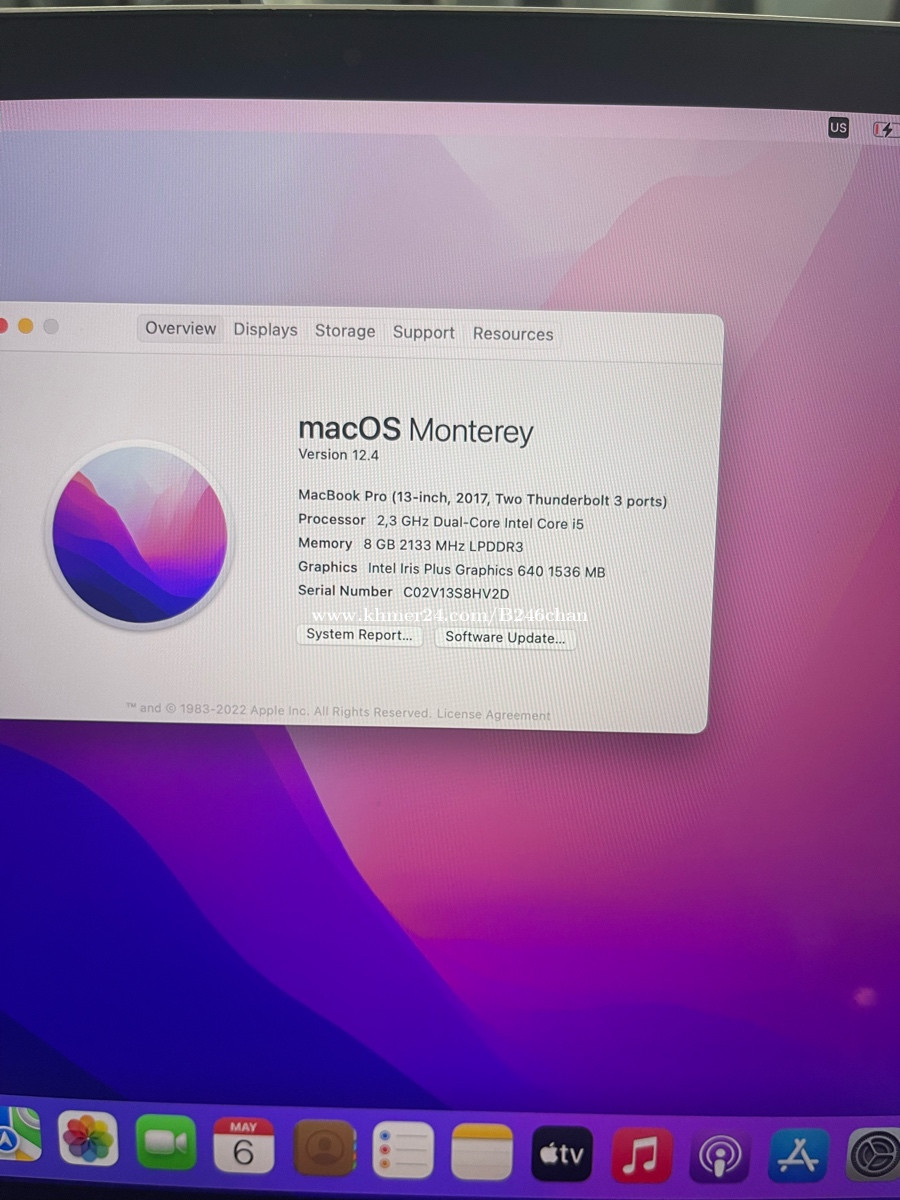The width and height of the screenshot is (900, 1200).
Task: Click the gray zoom window button
Action: pyautogui.click(x=51, y=327)
